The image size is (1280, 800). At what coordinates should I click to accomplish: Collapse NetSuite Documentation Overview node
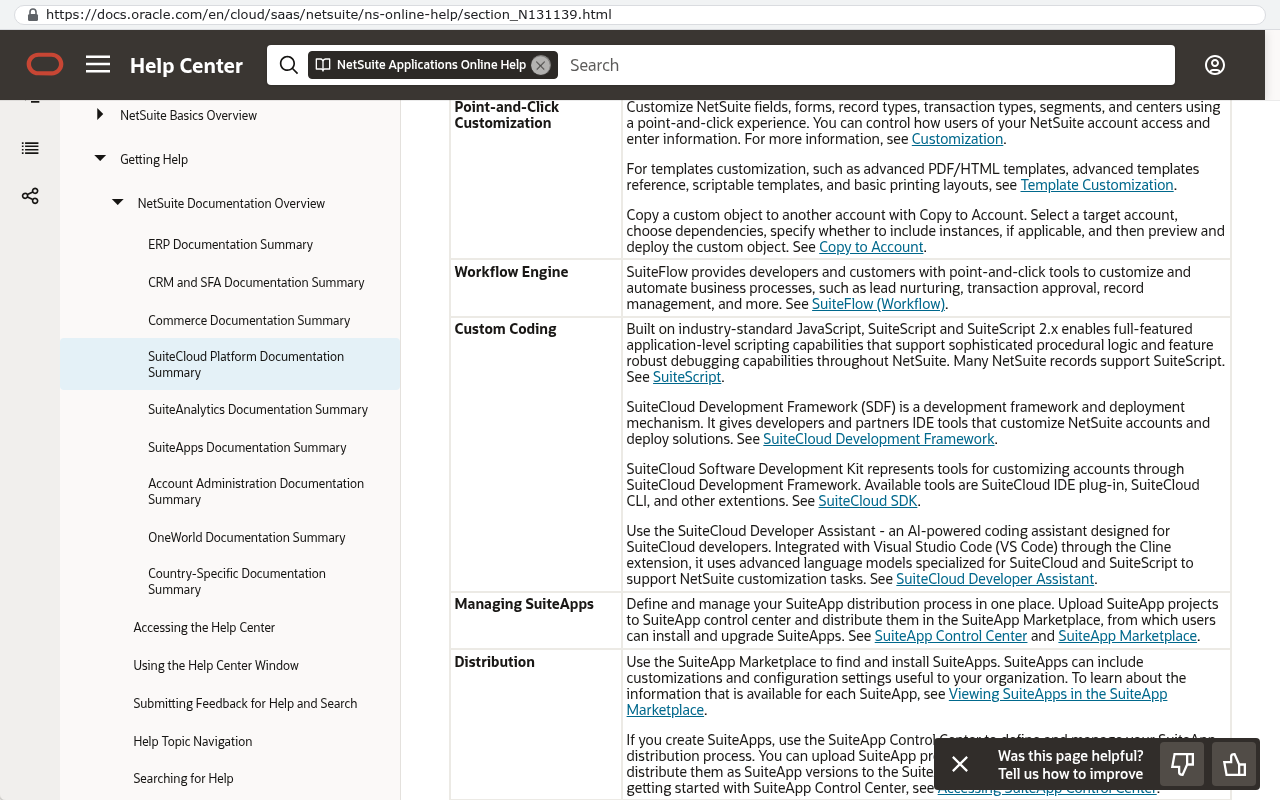pyautogui.click(x=118, y=203)
